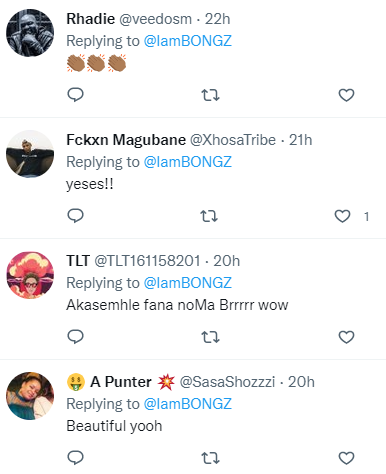Retweet the "Beautiful yooh" tweet

tap(210, 458)
